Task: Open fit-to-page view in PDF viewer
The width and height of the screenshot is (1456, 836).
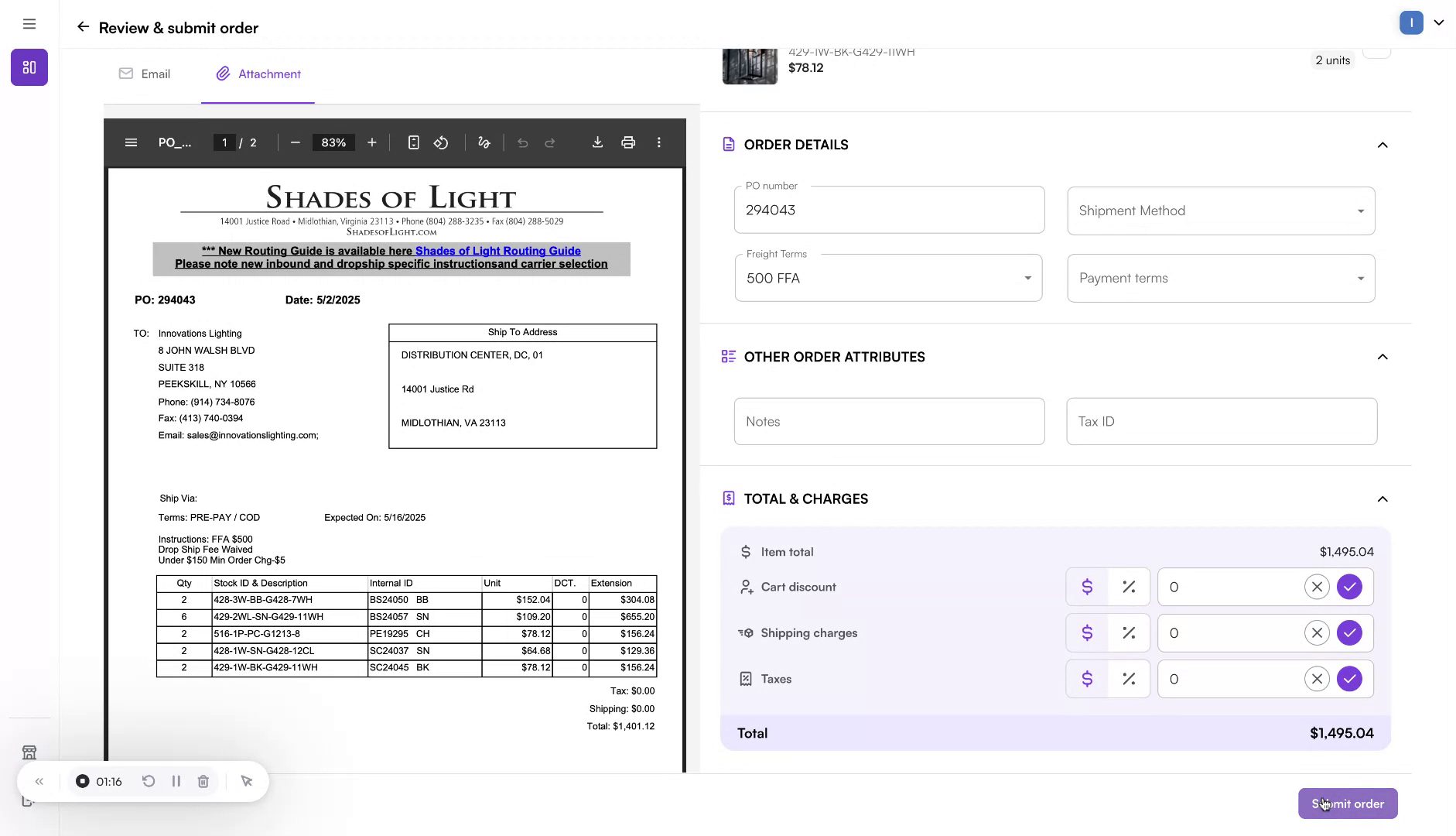Action: (414, 142)
